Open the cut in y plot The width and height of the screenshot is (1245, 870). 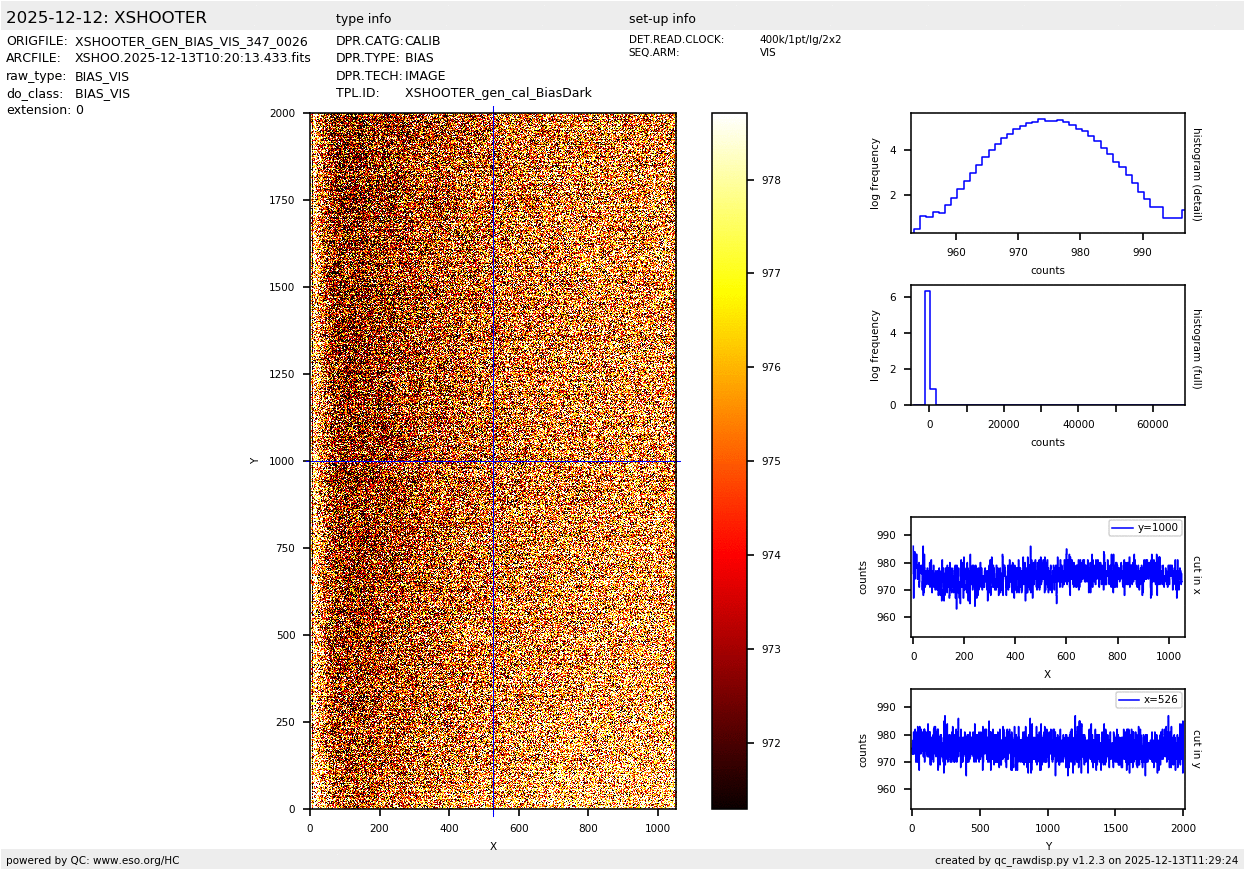tap(1047, 749)
